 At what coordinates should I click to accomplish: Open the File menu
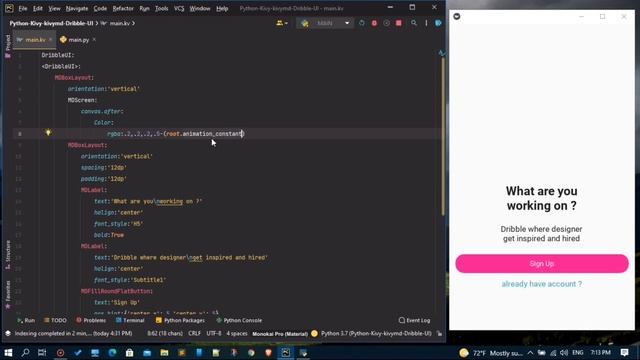pos(23,9)
